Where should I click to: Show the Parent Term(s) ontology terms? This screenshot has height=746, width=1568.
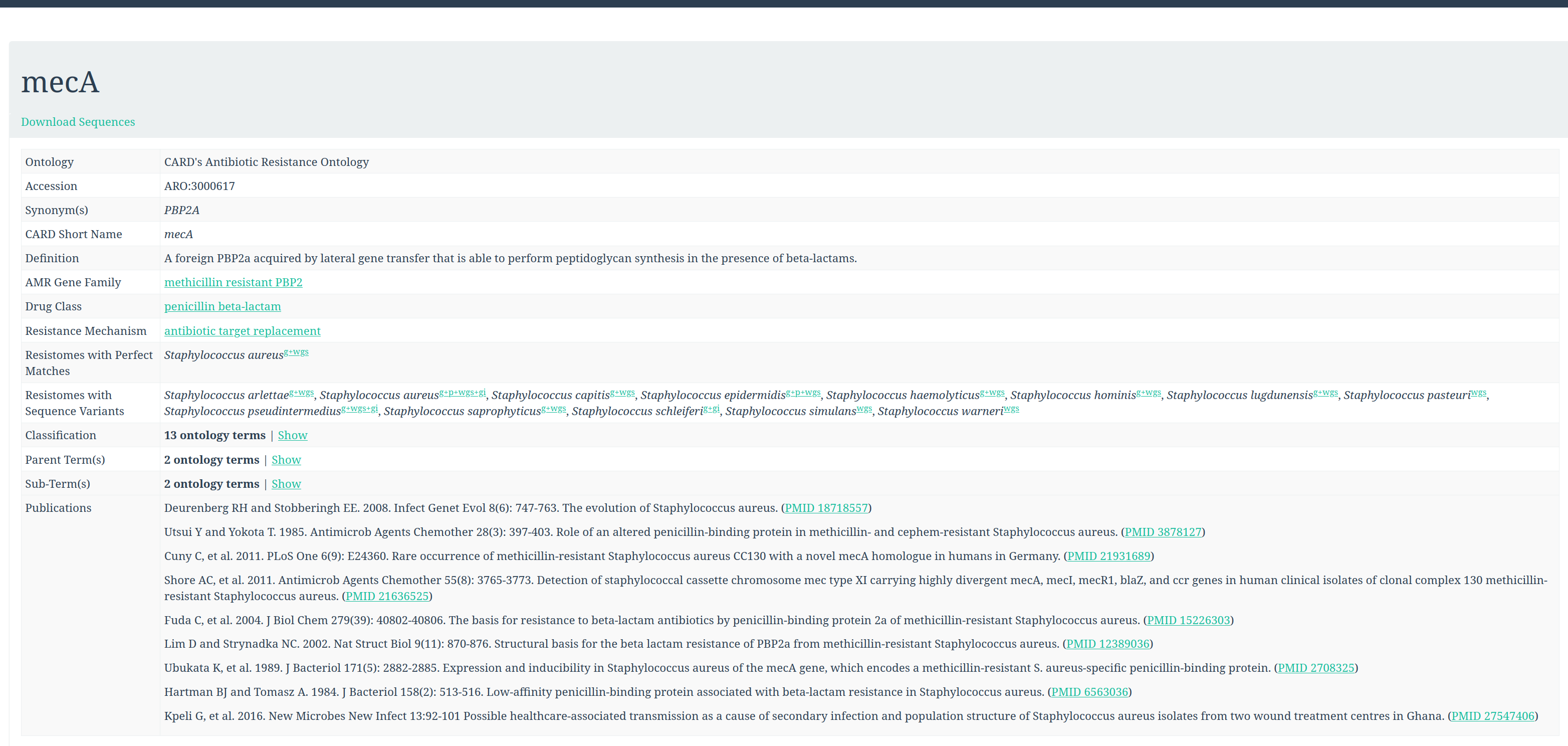[x=286, y=460]
